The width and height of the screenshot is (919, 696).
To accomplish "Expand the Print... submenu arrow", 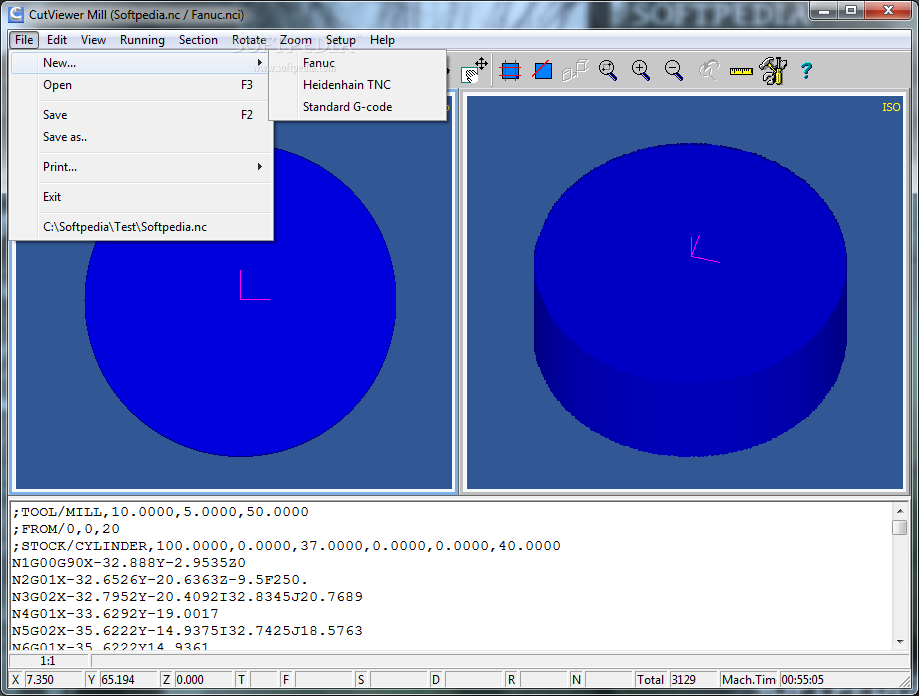I will [x=260, y=167].
